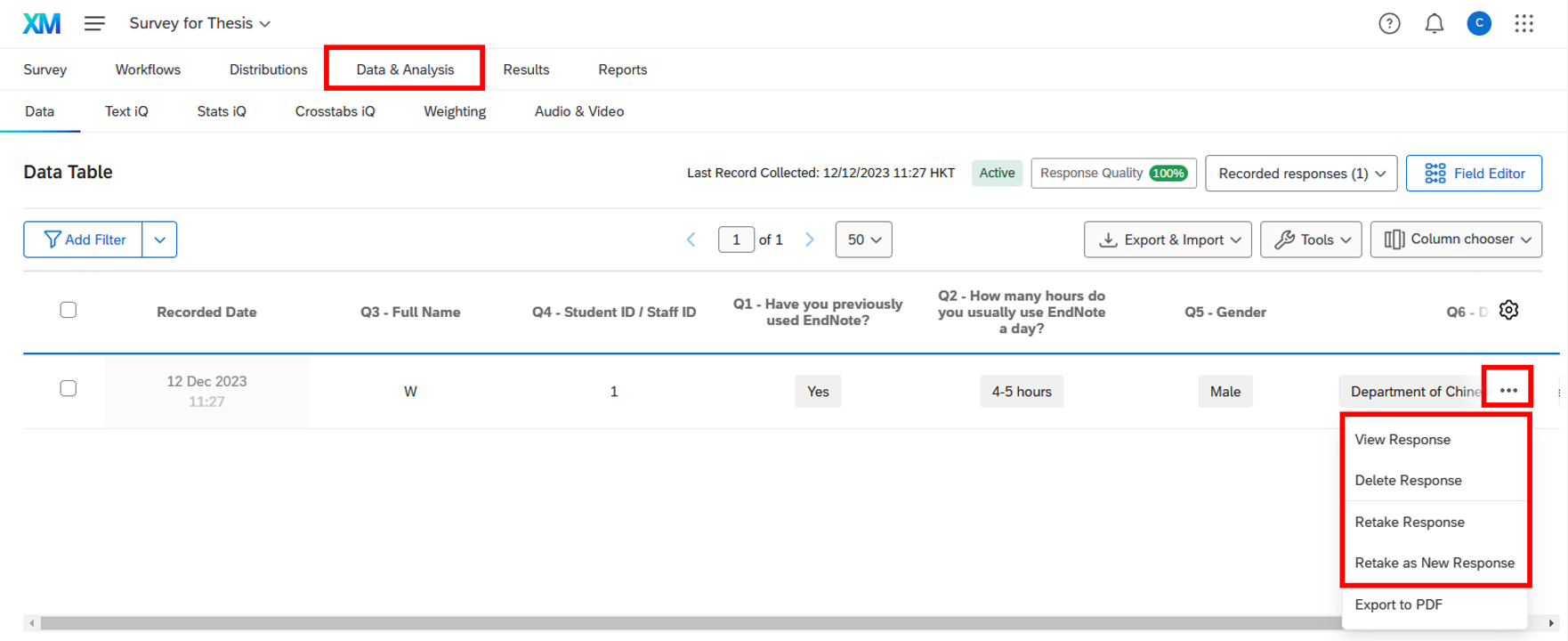Open the notifications bell
This screenshot has width=1568, height=641.
pos(1434,24)
